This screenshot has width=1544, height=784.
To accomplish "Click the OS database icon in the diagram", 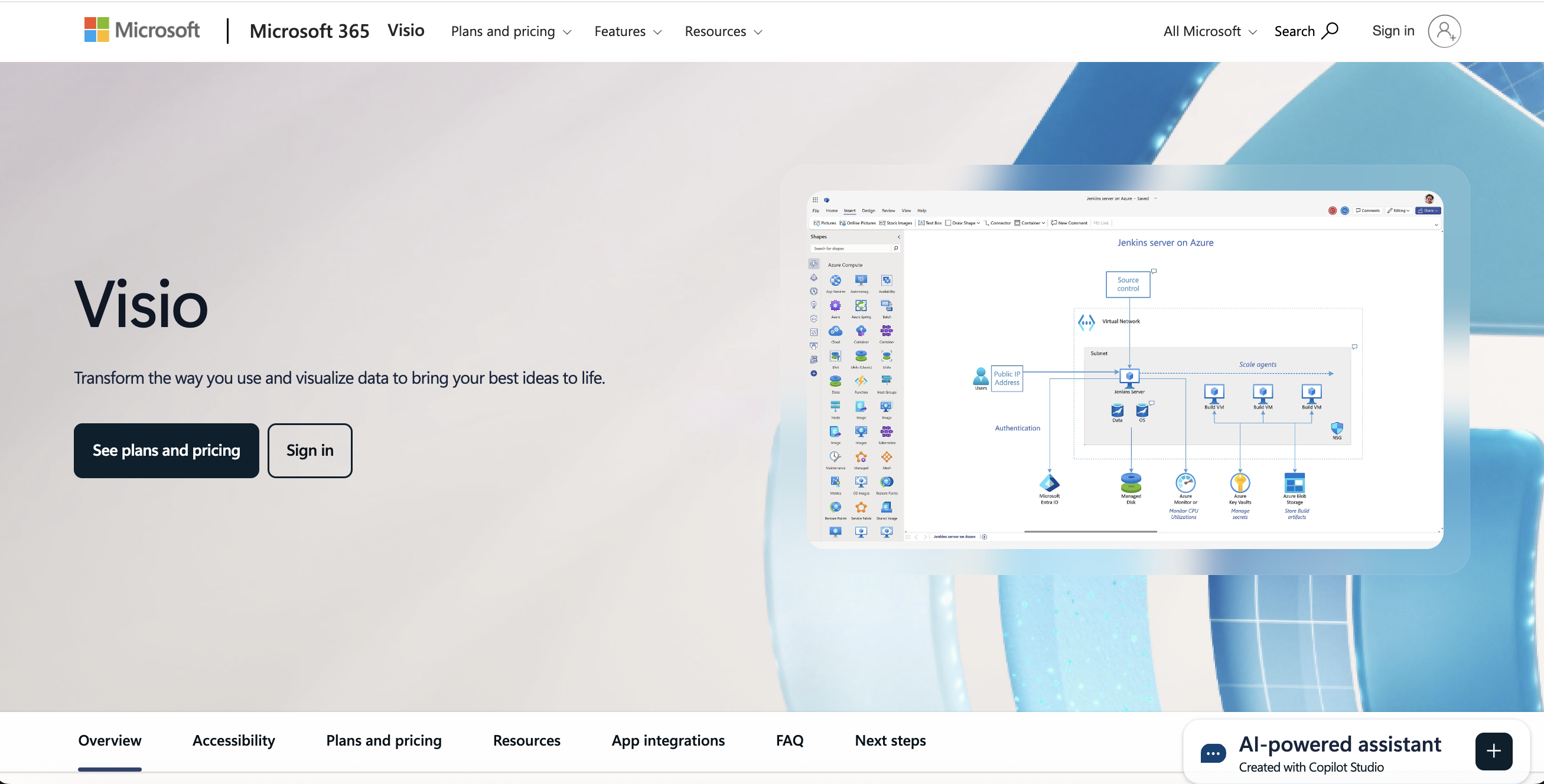I will [1142, 410].
